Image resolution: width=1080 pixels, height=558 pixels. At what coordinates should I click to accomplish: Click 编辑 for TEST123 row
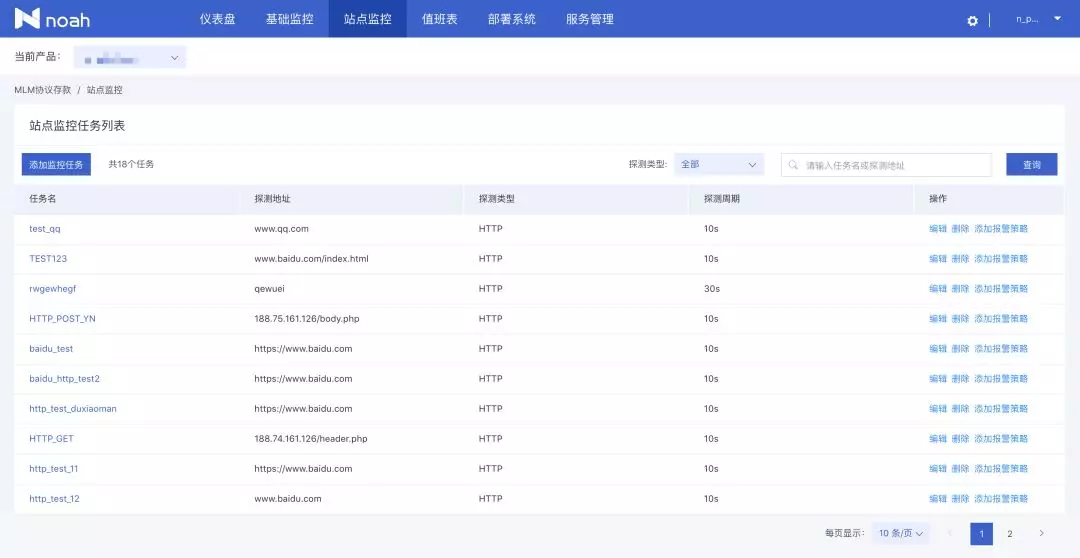click(938, 258)
